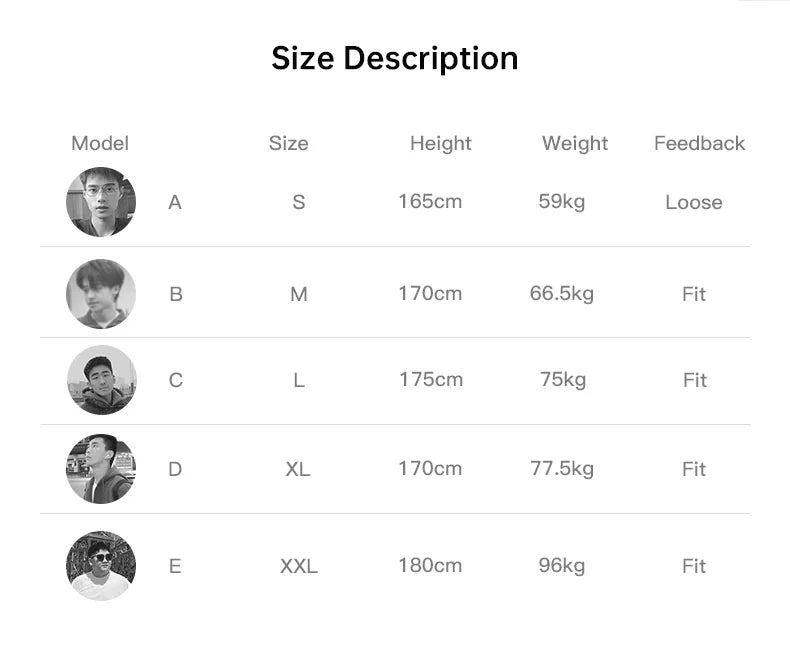Select the Model C avatar photo
The image size is (790, 659).
coord(101,380)
